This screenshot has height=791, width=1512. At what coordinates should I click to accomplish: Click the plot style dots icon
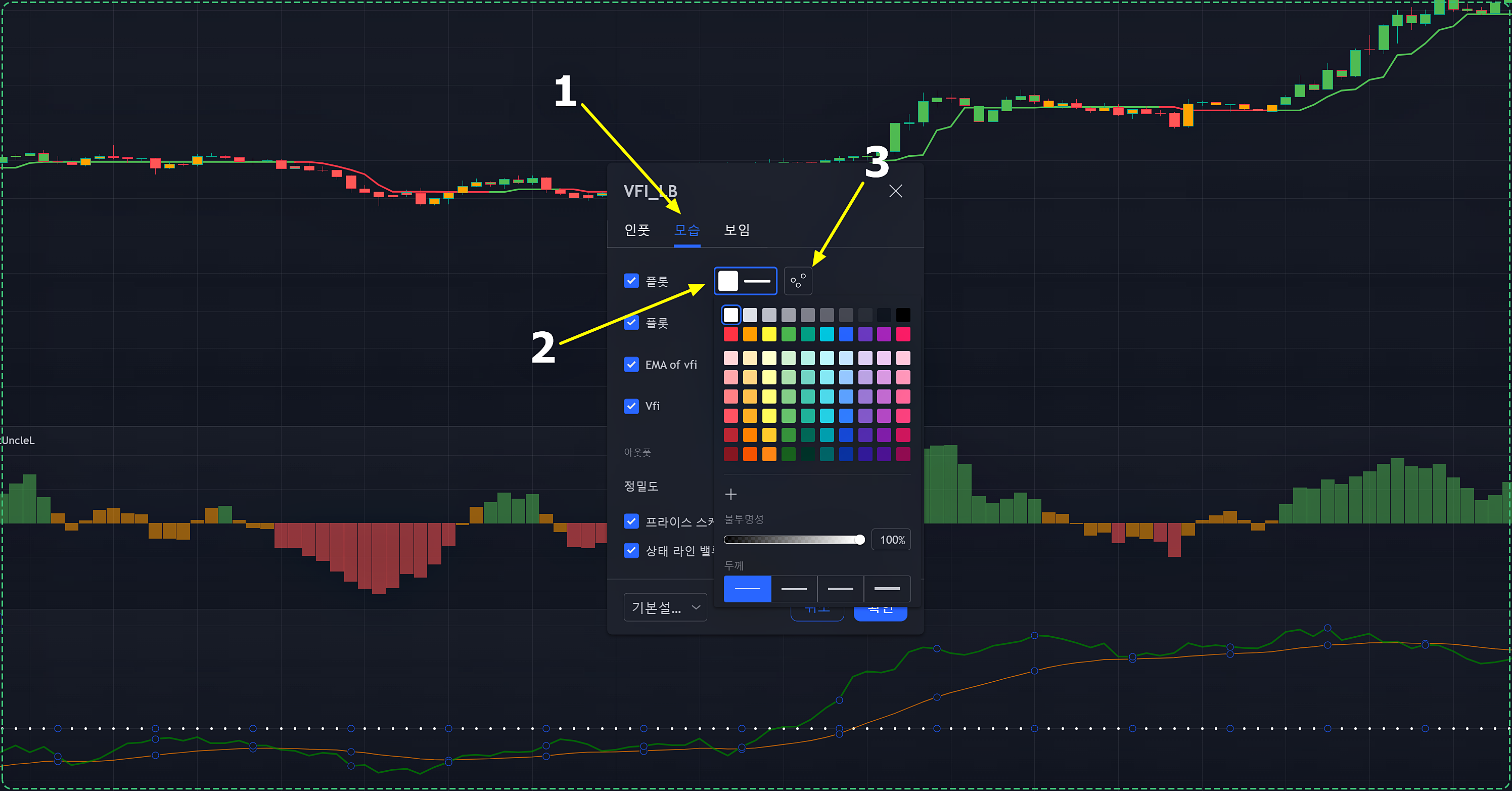click(798, 281)
